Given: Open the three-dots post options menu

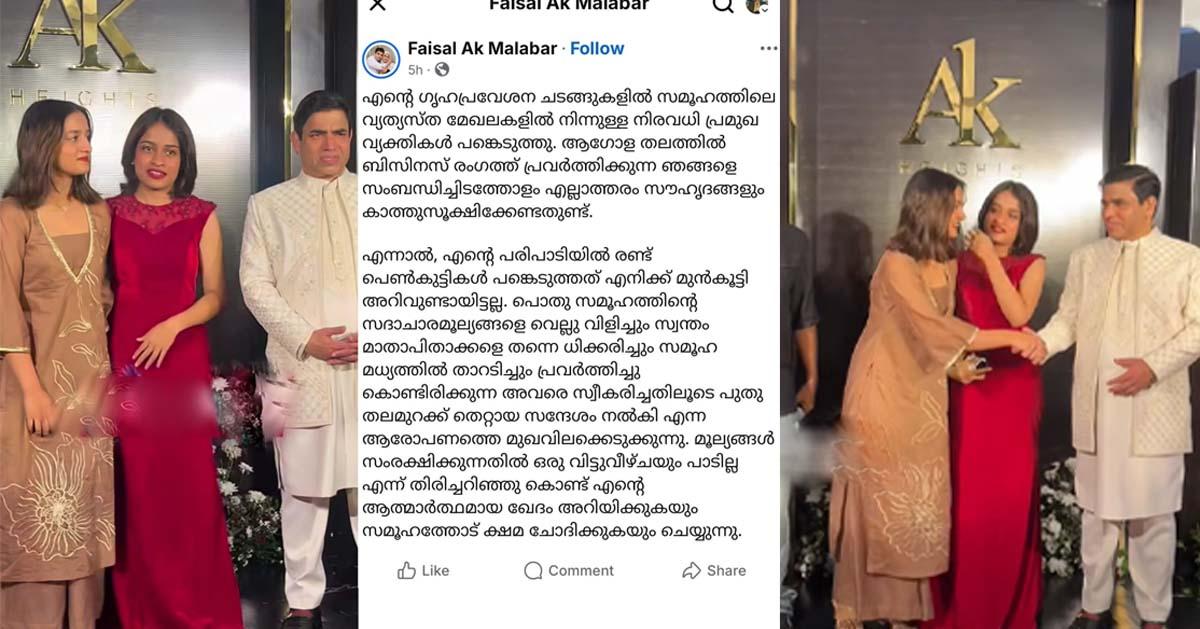Looking at the screenshot, I should click(x=768, y=49).
